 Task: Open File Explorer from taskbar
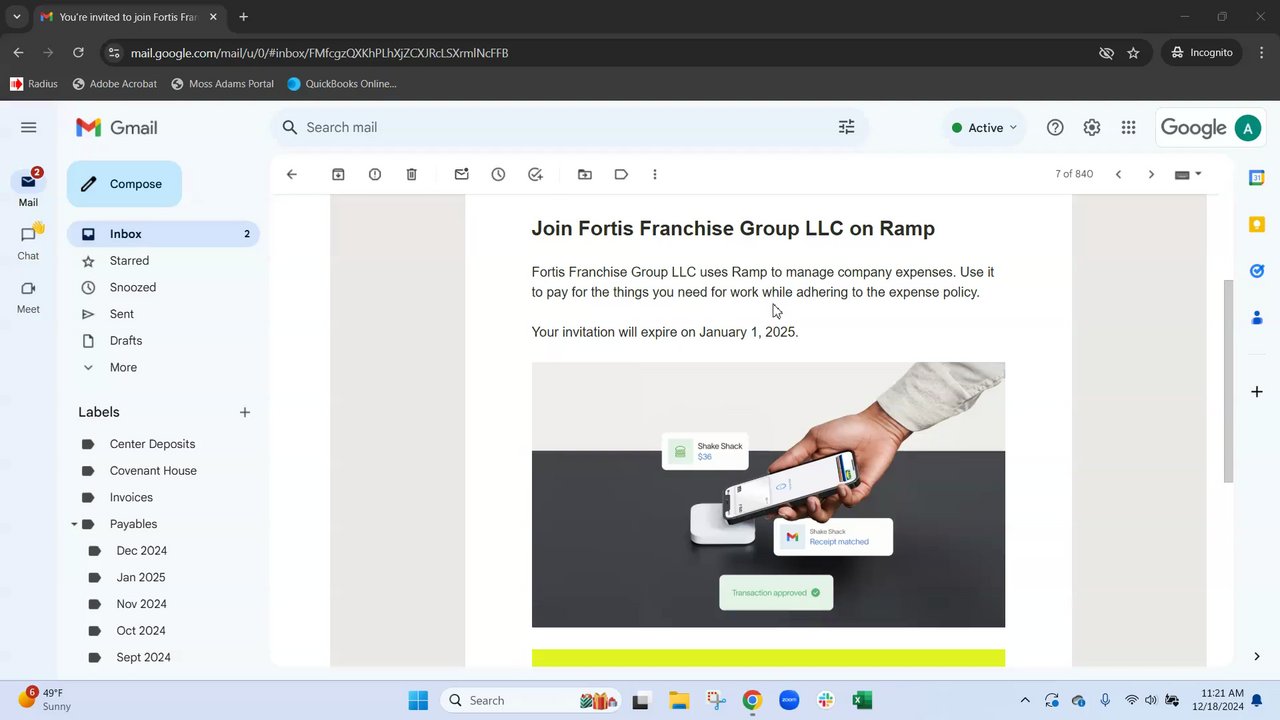[679, 700]
